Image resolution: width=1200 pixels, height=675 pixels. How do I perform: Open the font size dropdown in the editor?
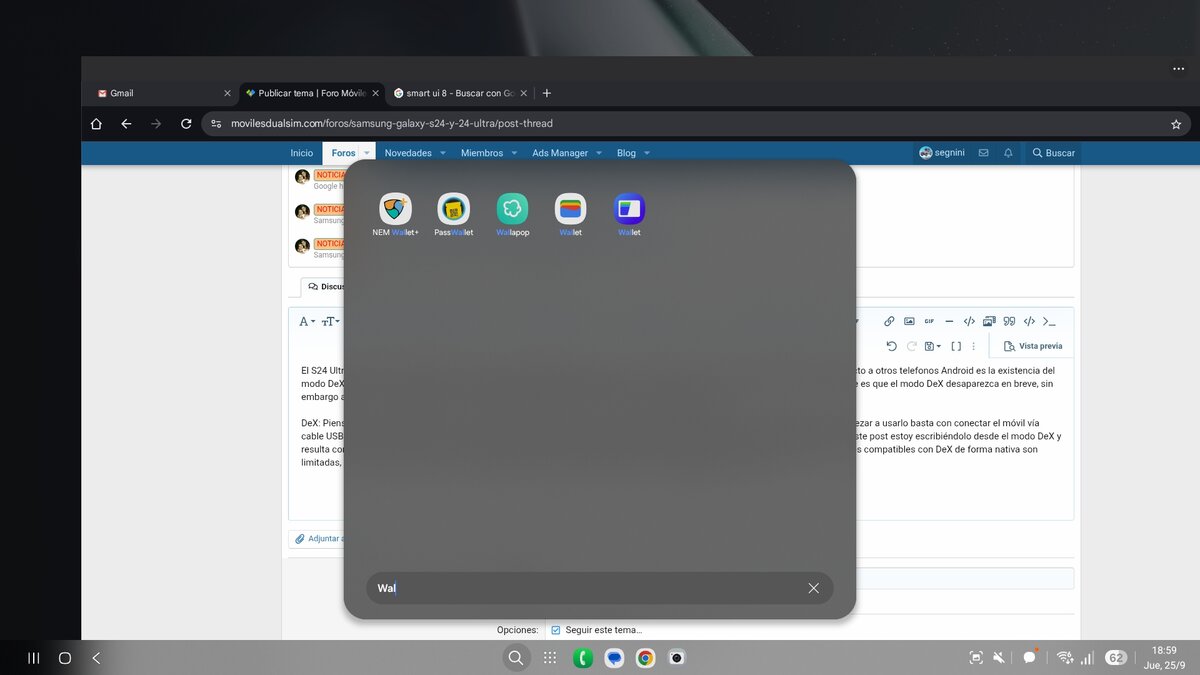pyautogui.click(x=330, y=321)
